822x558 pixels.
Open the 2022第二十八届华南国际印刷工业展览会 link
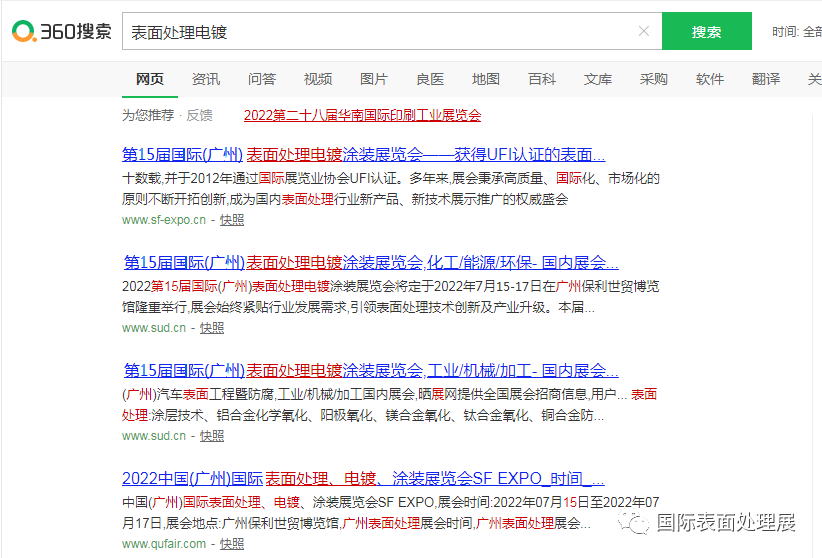362,115
